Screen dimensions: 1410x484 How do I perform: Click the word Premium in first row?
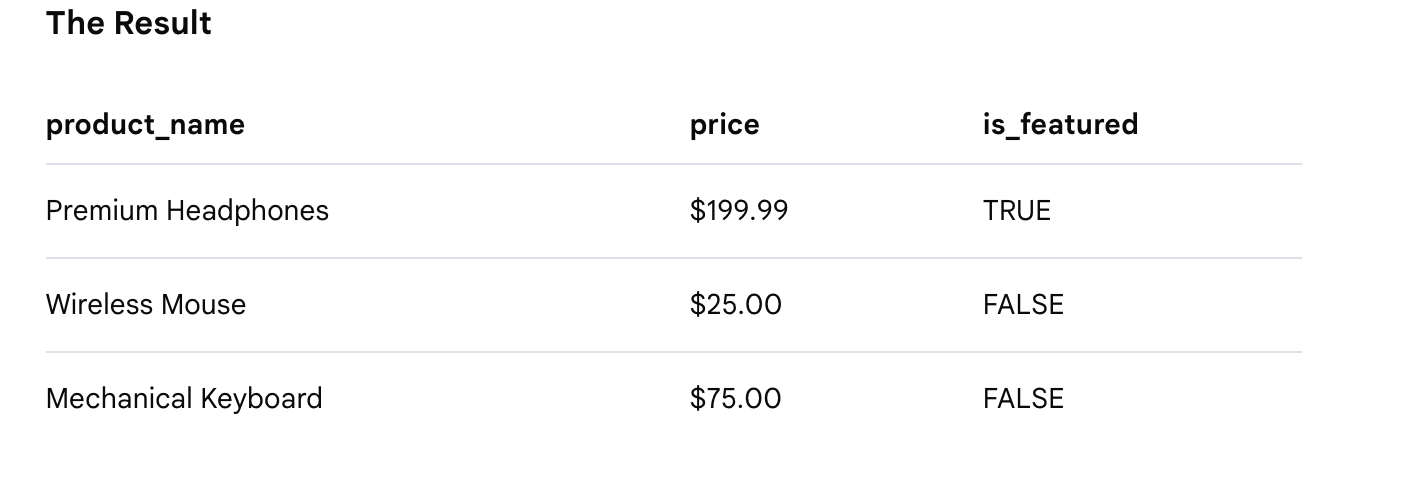102,211
